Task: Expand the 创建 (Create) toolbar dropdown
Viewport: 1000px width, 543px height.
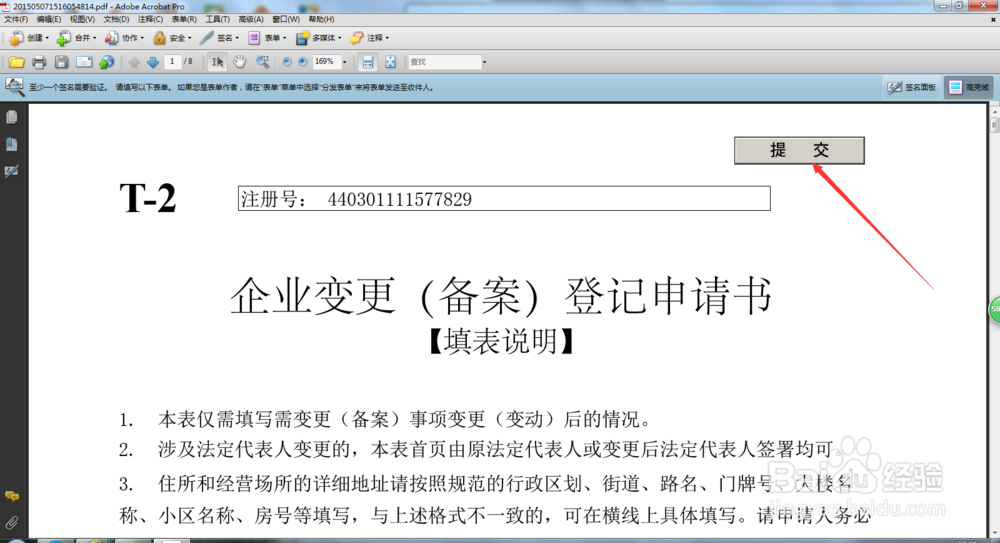Action: click(47, 38)
